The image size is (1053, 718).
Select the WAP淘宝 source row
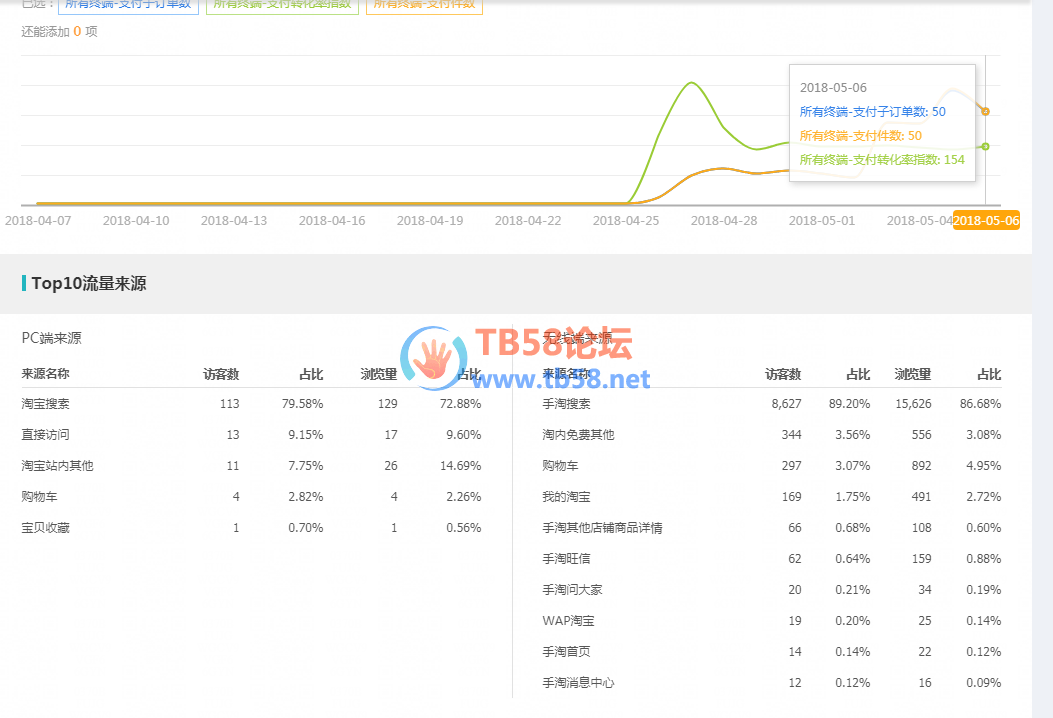coord(568,621)
